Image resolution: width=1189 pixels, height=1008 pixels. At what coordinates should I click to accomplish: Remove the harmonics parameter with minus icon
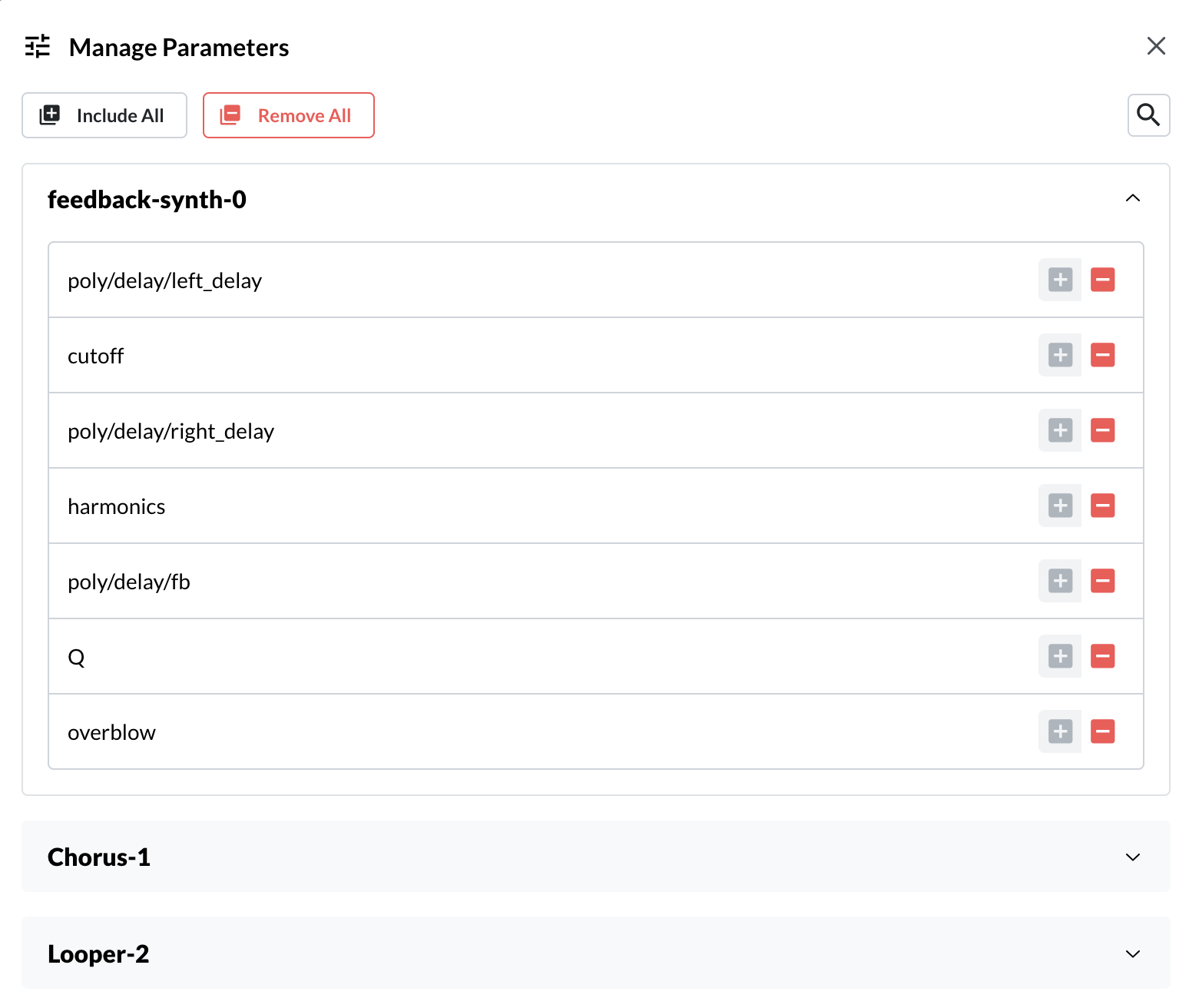tap(1103, 506)
